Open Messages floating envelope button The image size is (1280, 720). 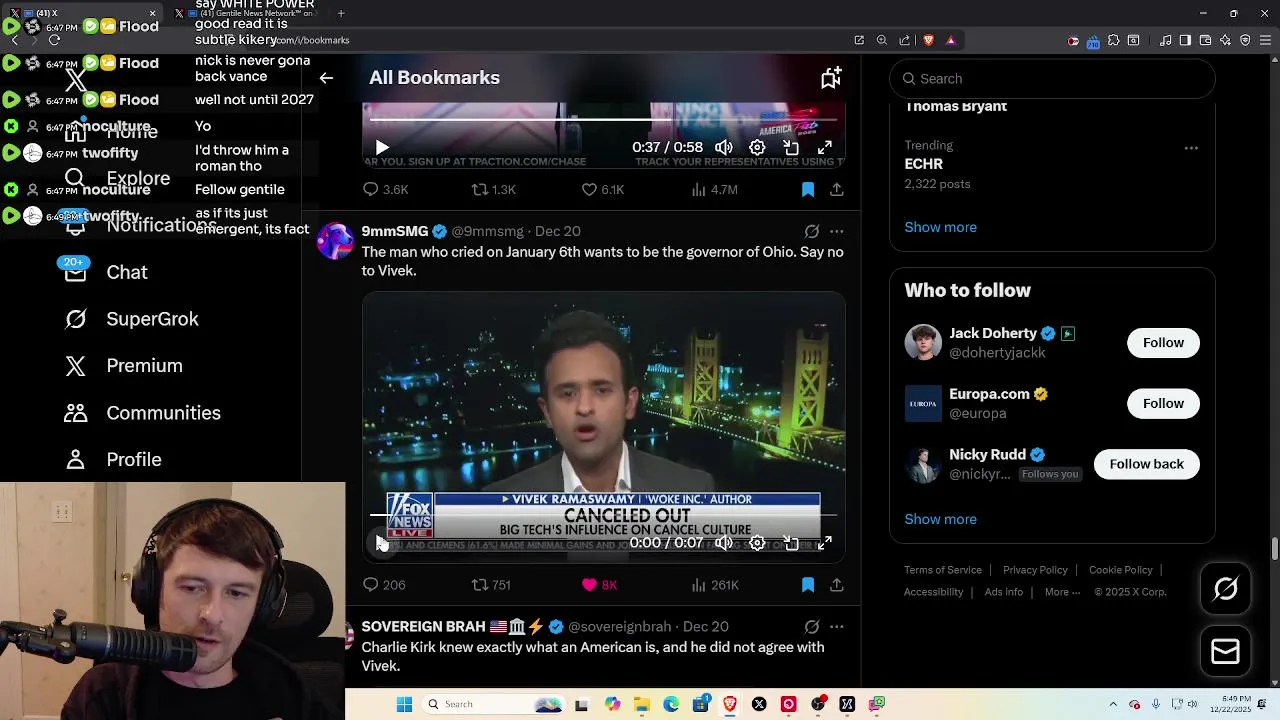click(x=1225, y=652)
